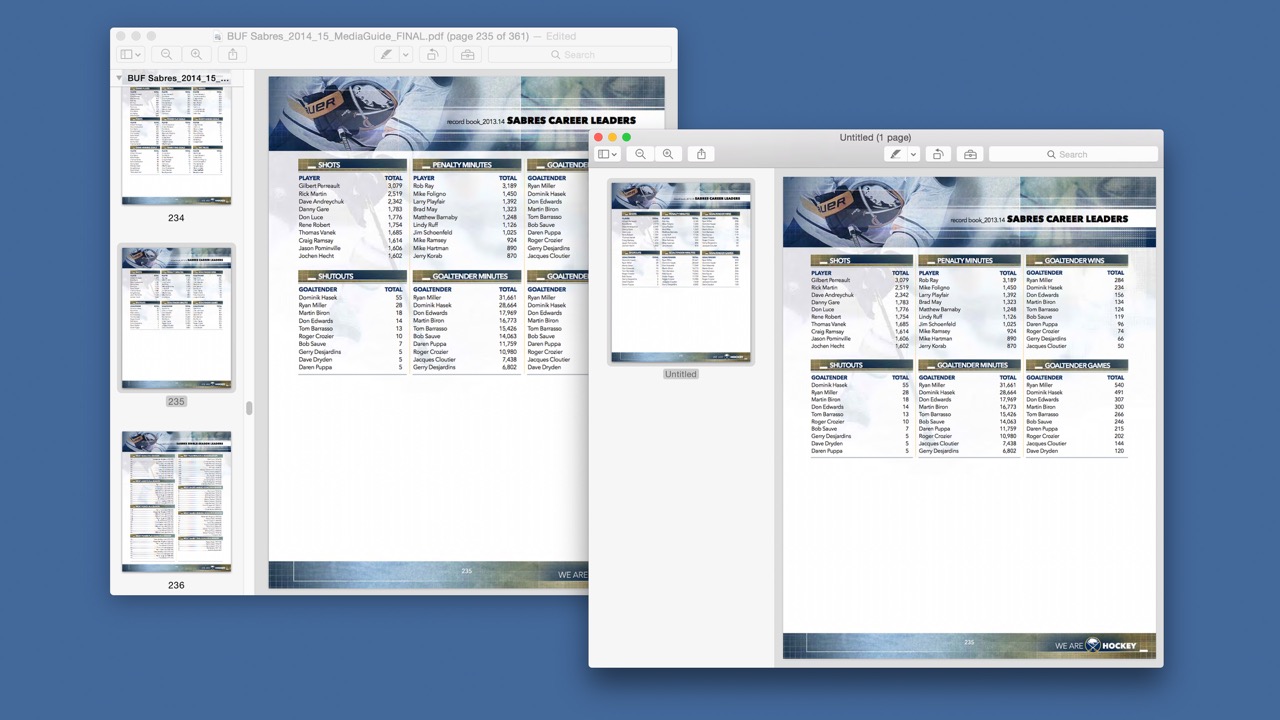
Task: Click Gilbert Perreault row in Untitled window
Action: (860, 280)
